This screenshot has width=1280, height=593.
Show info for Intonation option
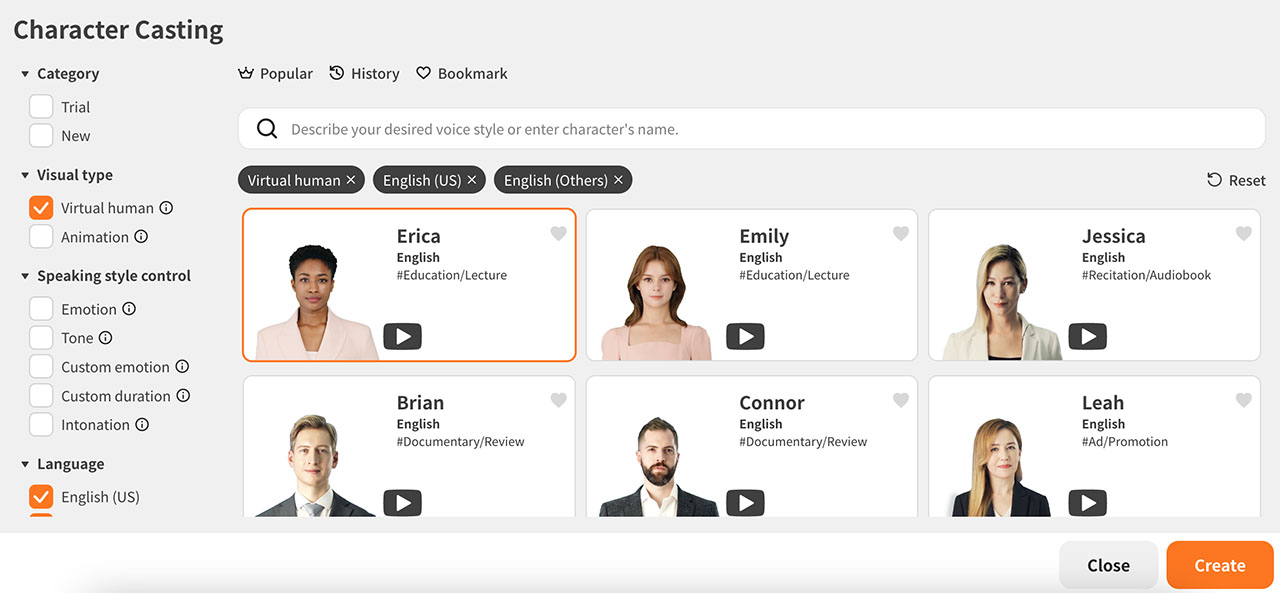(x=142, y=425)
